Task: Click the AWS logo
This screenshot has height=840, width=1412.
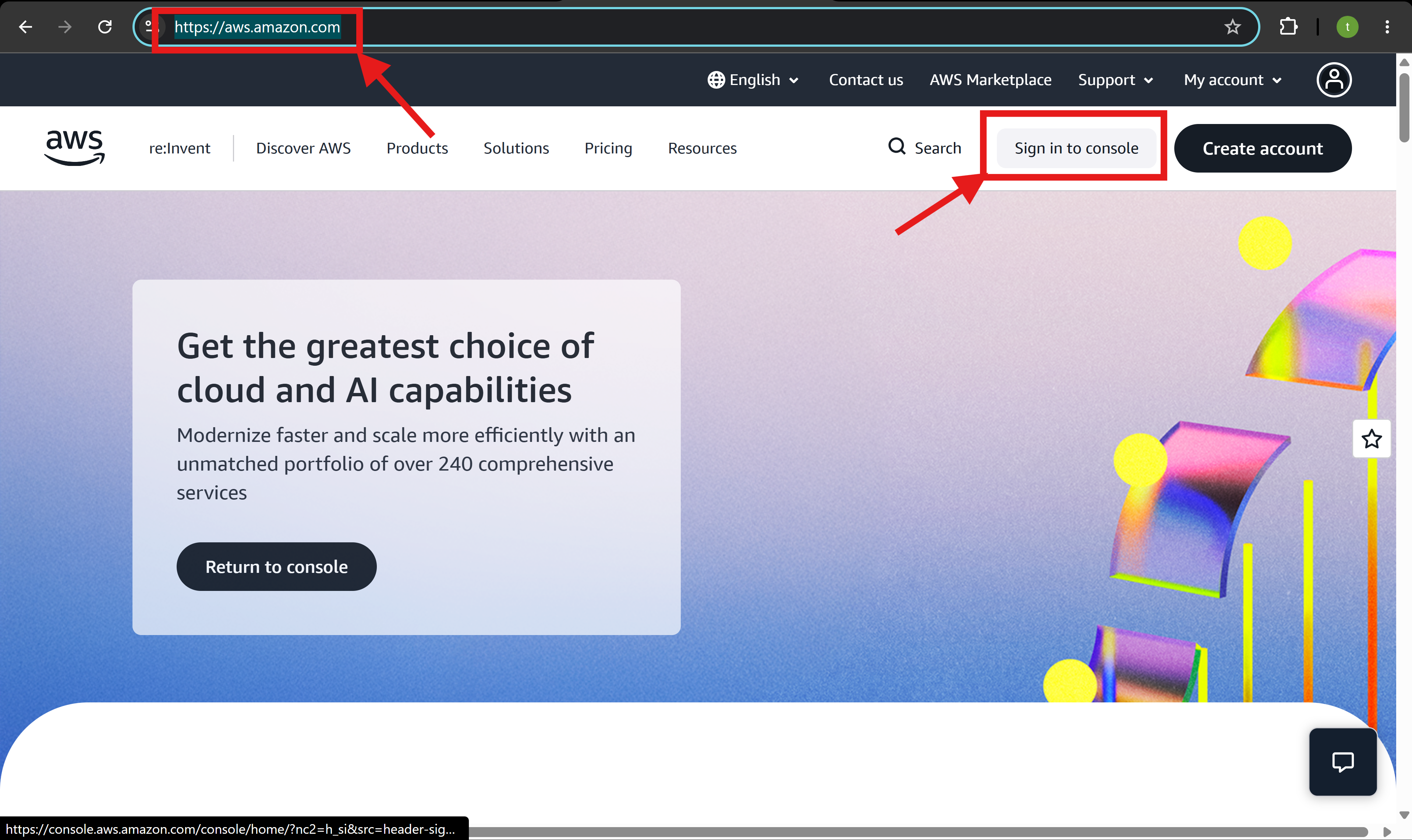Action: click(75, 148)
